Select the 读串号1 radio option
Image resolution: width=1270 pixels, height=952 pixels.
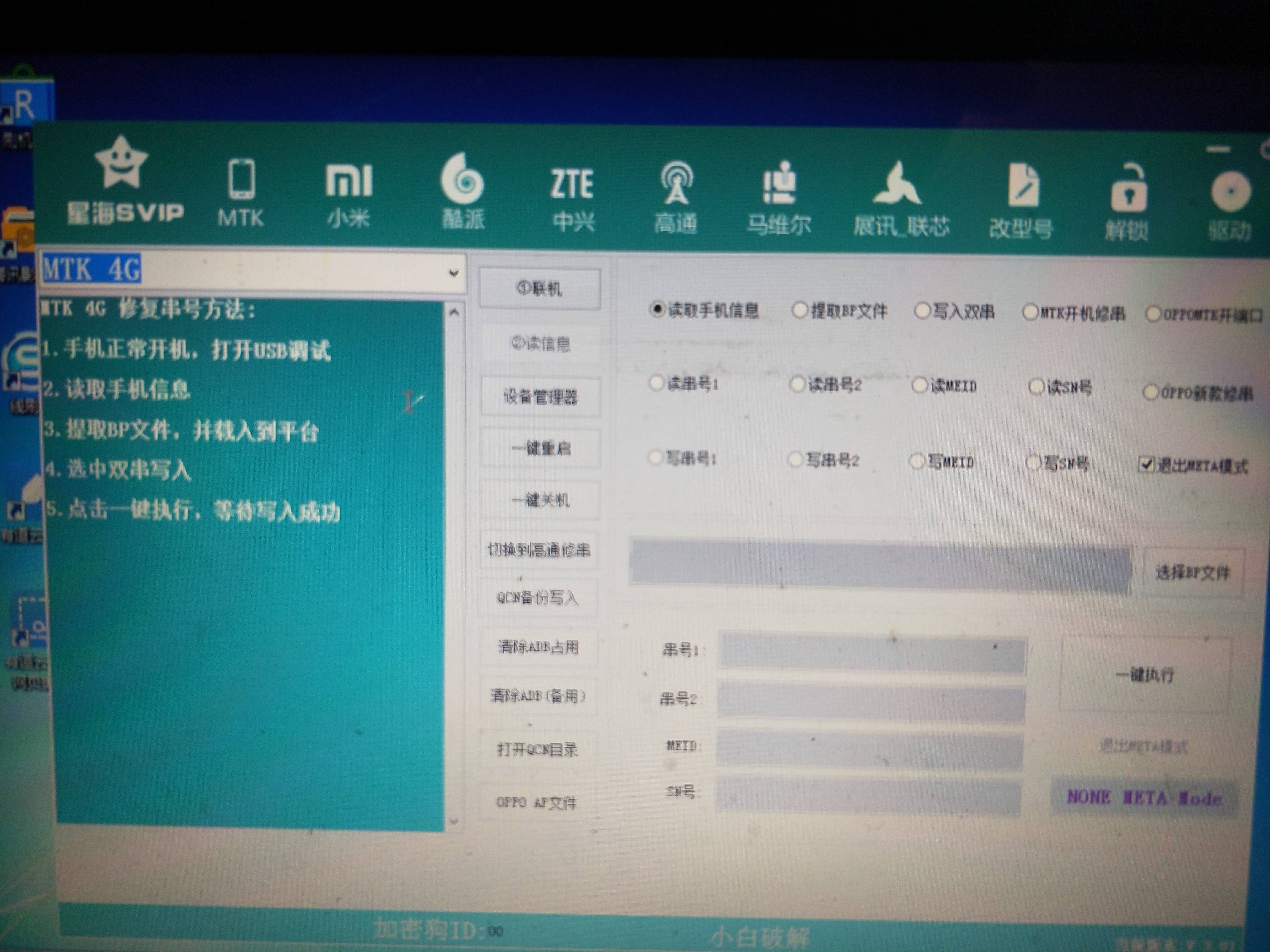(683, 383)
